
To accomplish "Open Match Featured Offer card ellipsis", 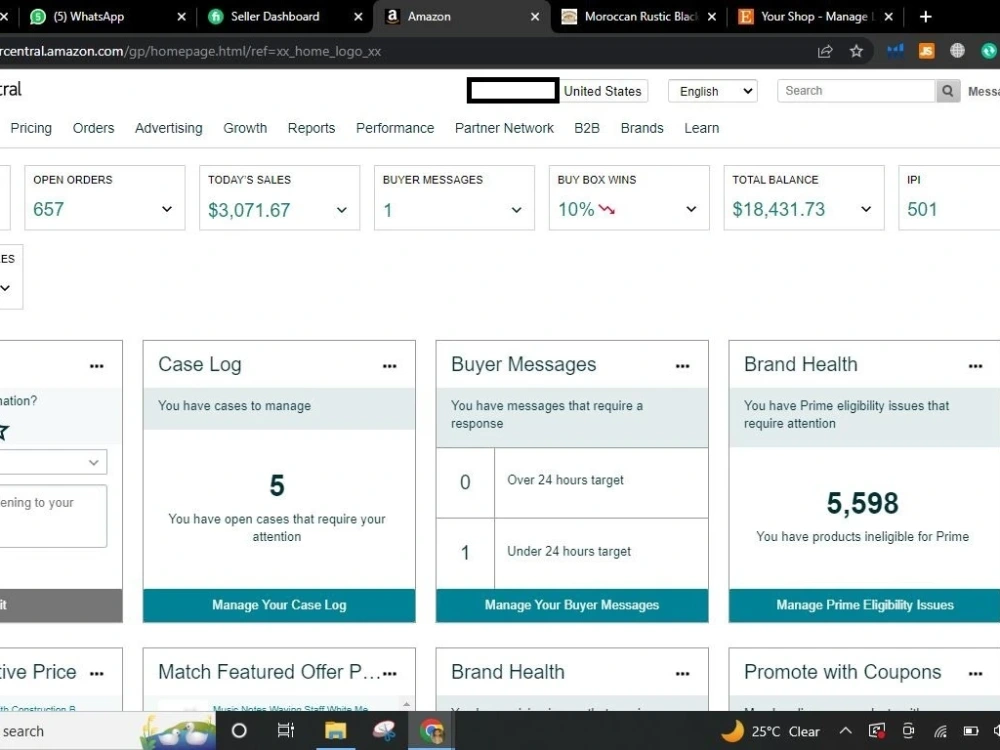I will (x=390, y=673).
